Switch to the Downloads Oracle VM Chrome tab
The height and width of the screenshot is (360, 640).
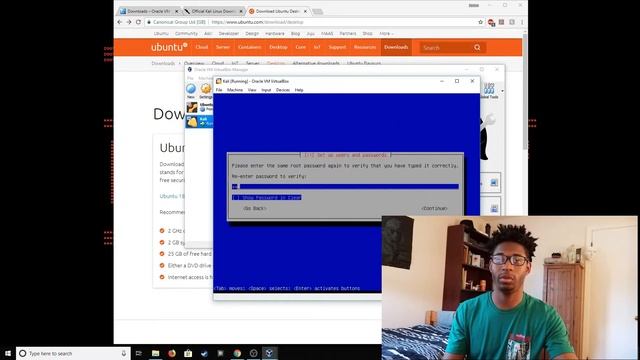tap(149, 11)
